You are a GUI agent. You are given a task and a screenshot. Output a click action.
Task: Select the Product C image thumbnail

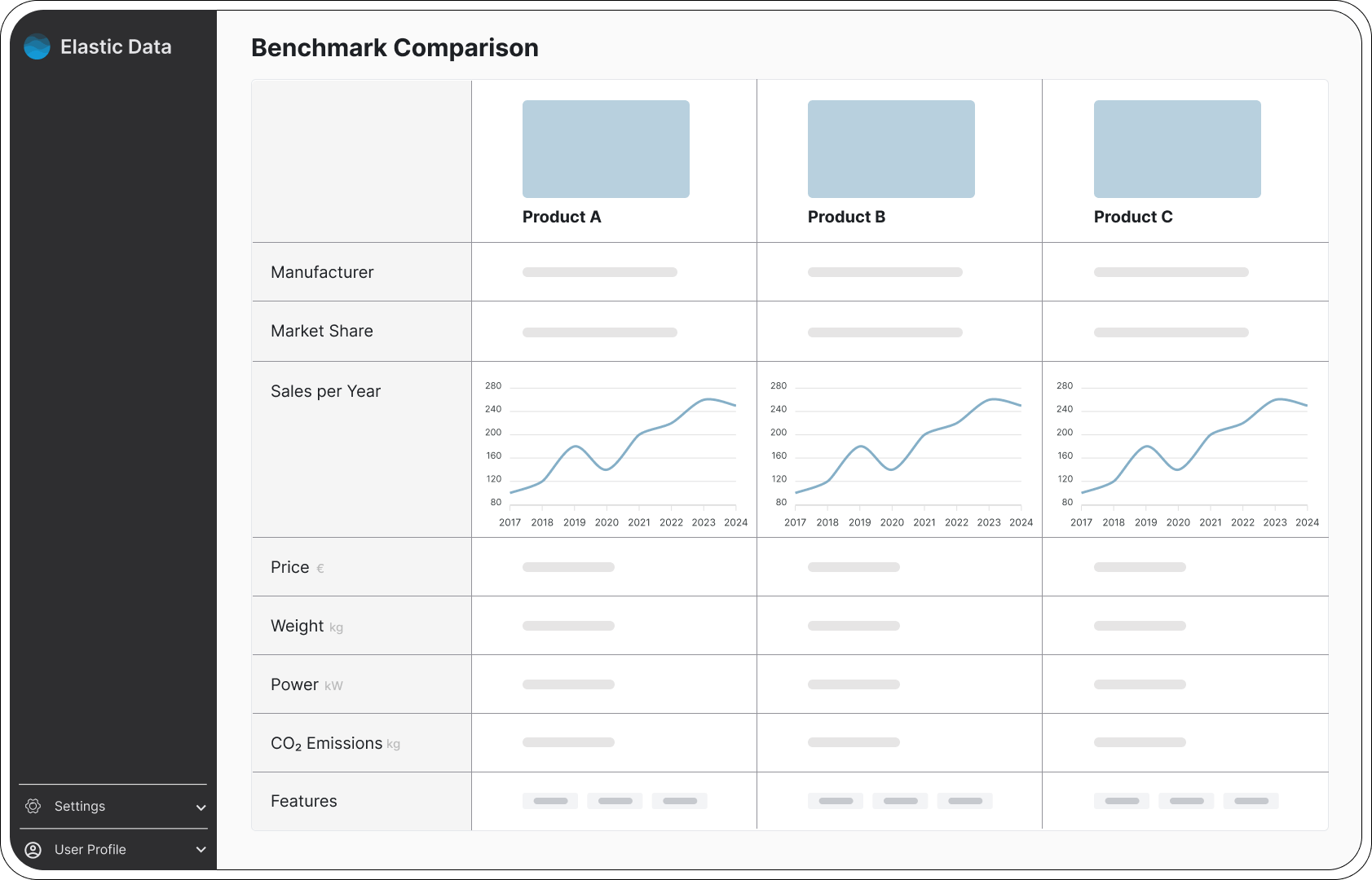[1177, 149]
